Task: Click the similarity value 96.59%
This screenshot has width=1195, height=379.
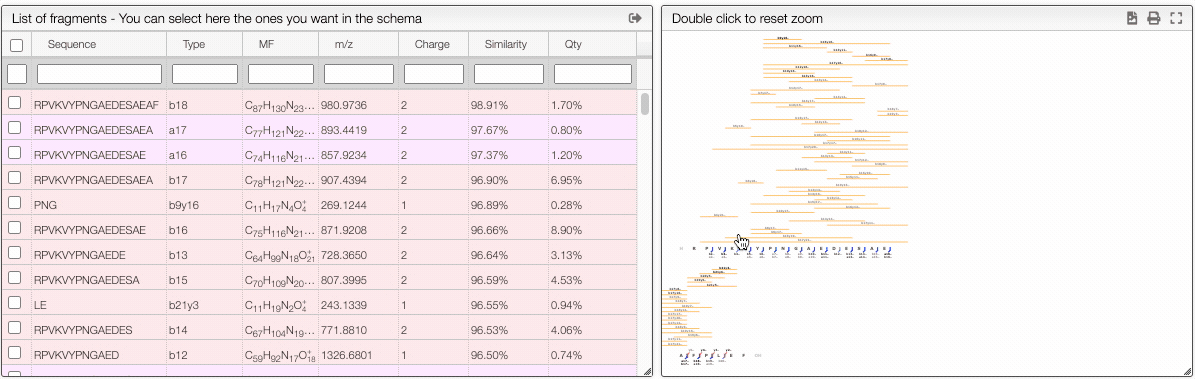Action: (x=489, y=280)
